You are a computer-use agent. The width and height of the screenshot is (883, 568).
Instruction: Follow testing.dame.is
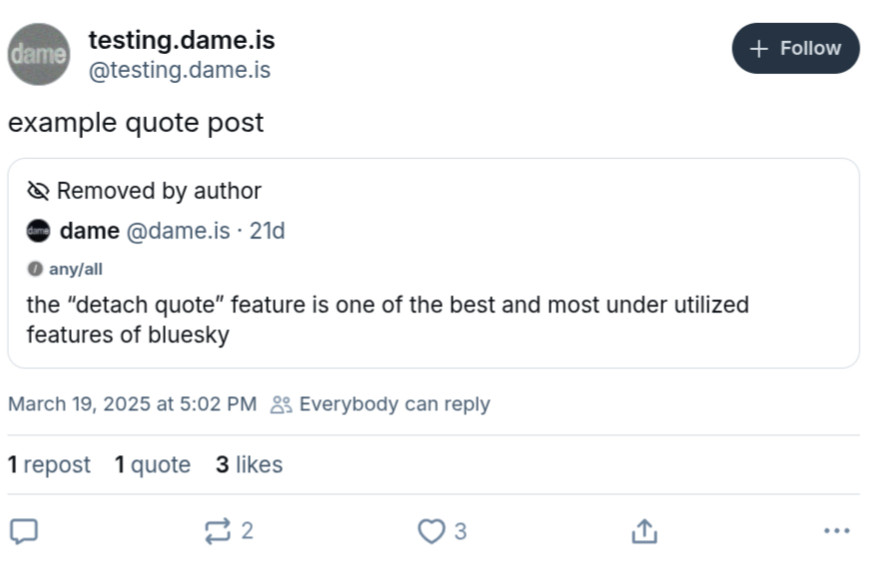795,48
